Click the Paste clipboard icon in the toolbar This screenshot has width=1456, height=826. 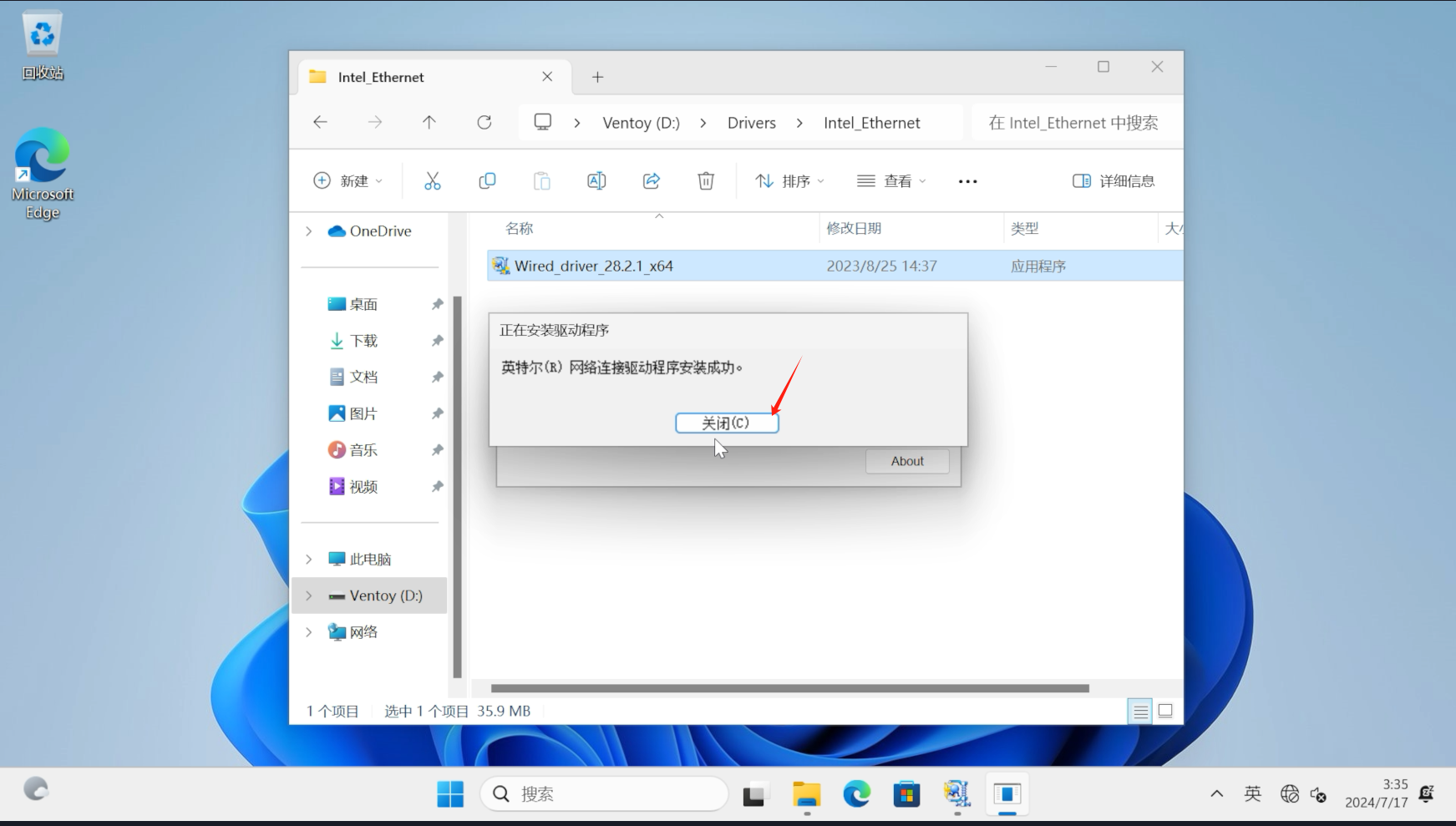[x=541, y=180]
